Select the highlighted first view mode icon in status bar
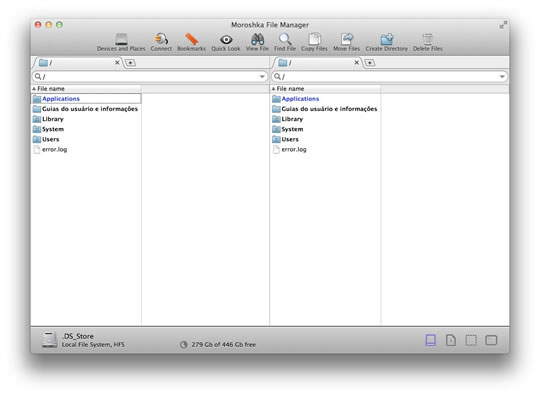This screenshot has height=396, width=540. click(x=430, y=340)
